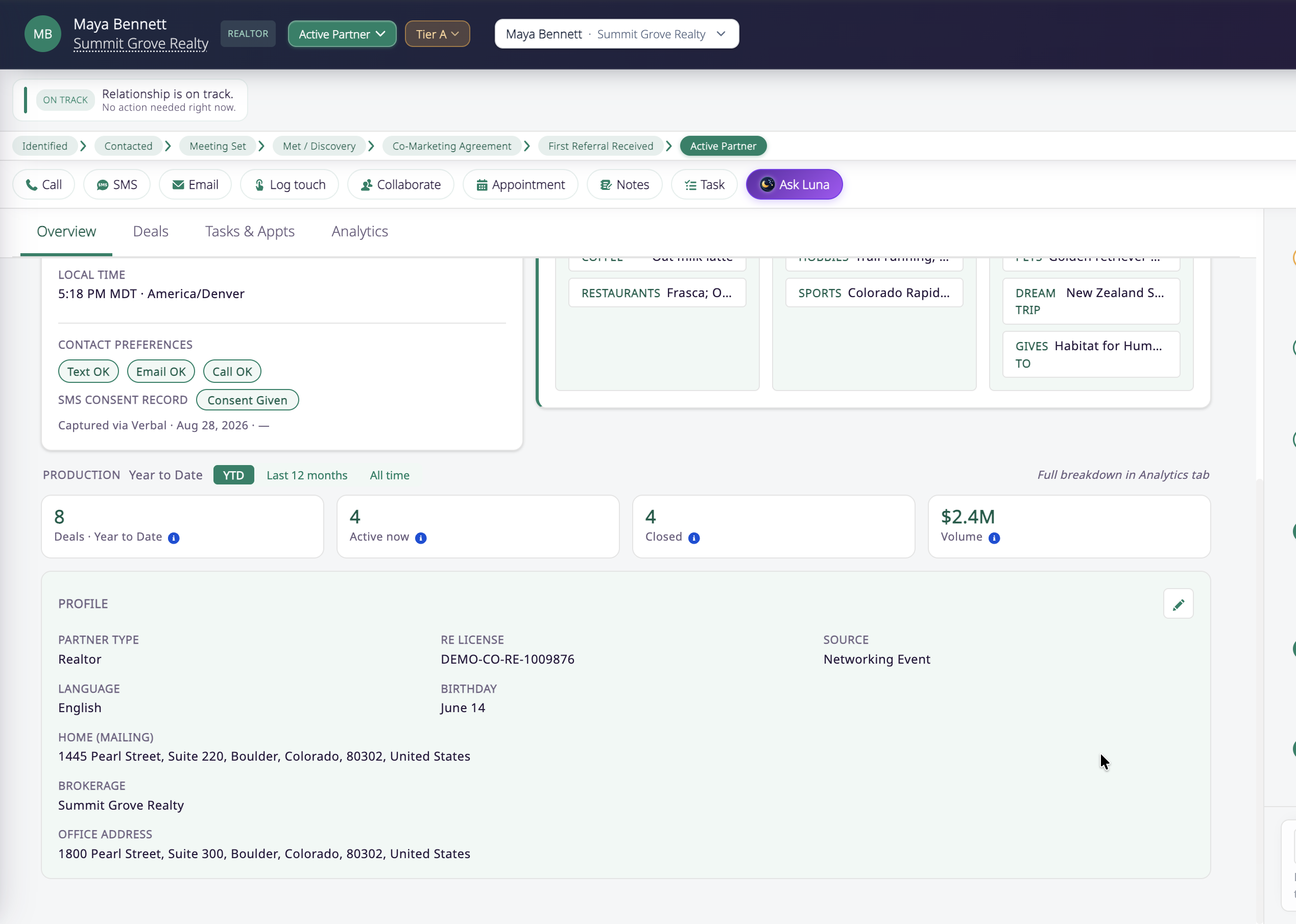Image resolution: width=1296 pixels, height=924 pixels.
Task: Expand the Maya Bennett partner selector
Action: coord(616,34)
